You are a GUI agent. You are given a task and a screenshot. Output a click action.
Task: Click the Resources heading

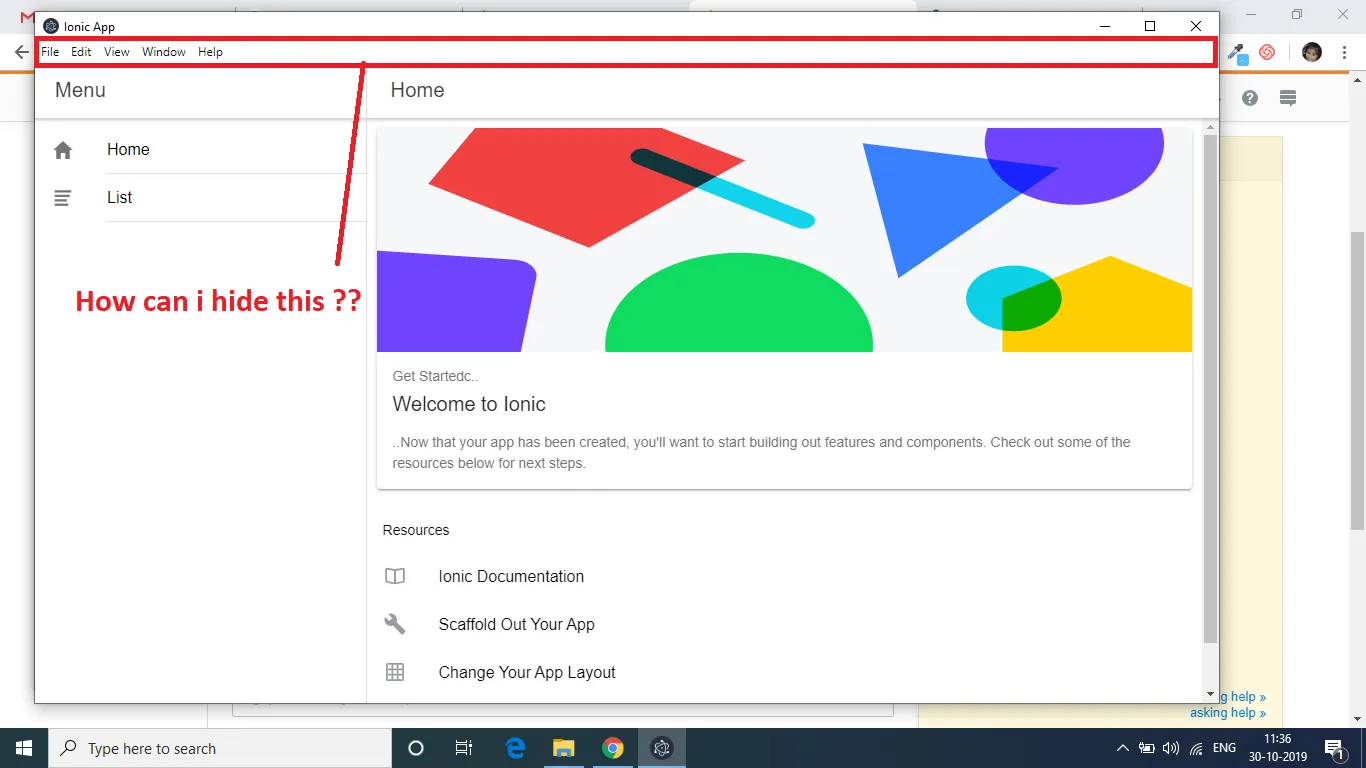click(x=416, y=530)
